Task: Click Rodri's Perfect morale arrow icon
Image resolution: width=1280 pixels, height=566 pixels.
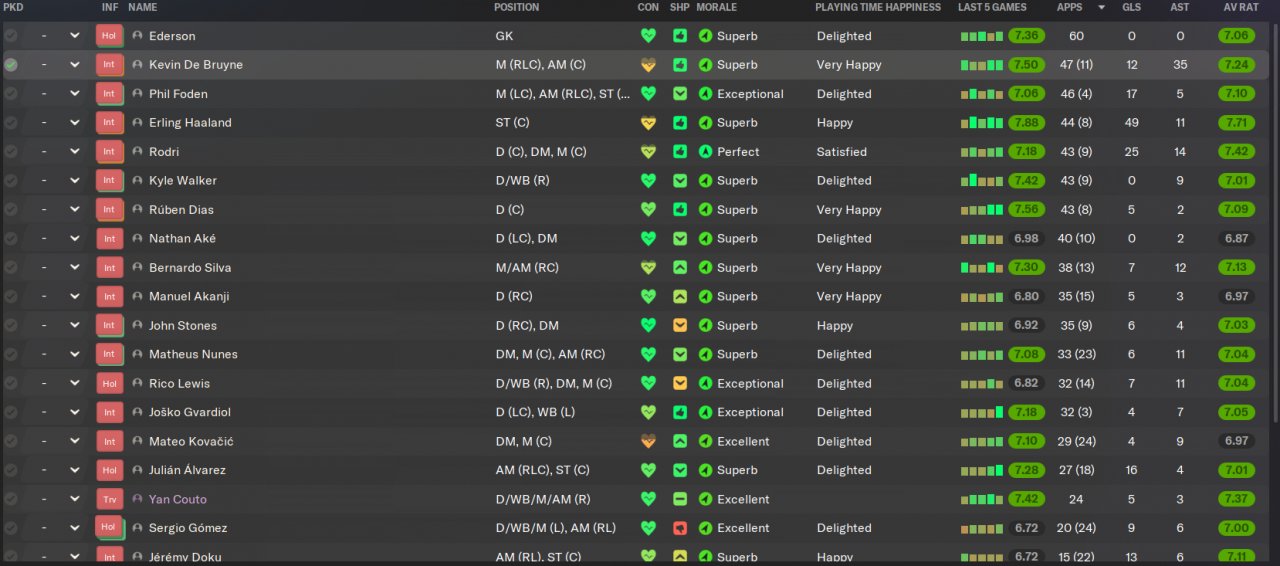Action: [705, 152]
